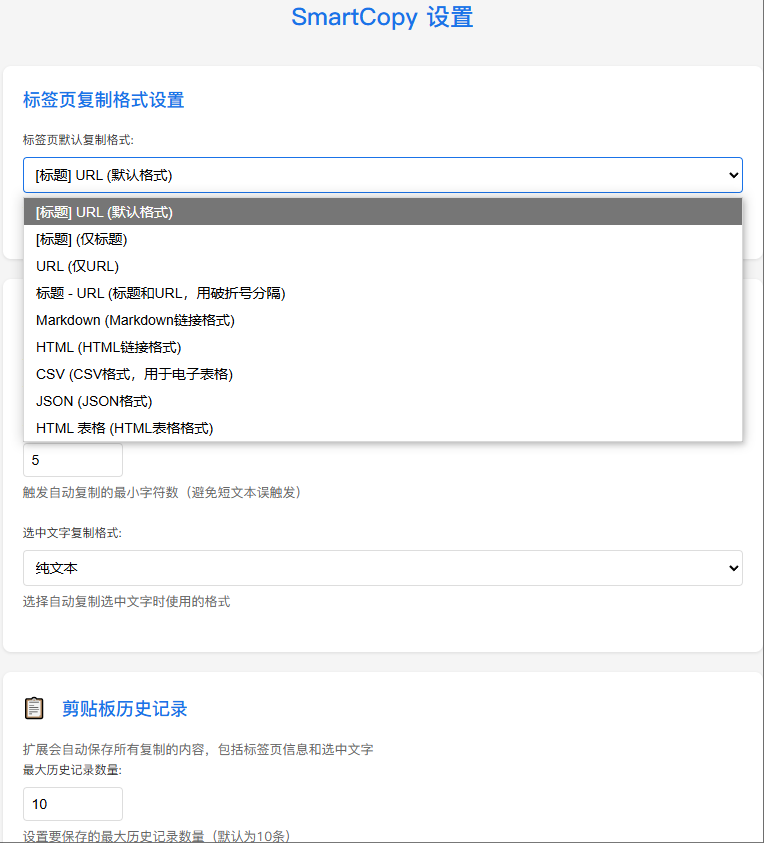Select CSV格式 spreadsheet option
This screenshot has width=764, height=843.
(x=382, y=374)
